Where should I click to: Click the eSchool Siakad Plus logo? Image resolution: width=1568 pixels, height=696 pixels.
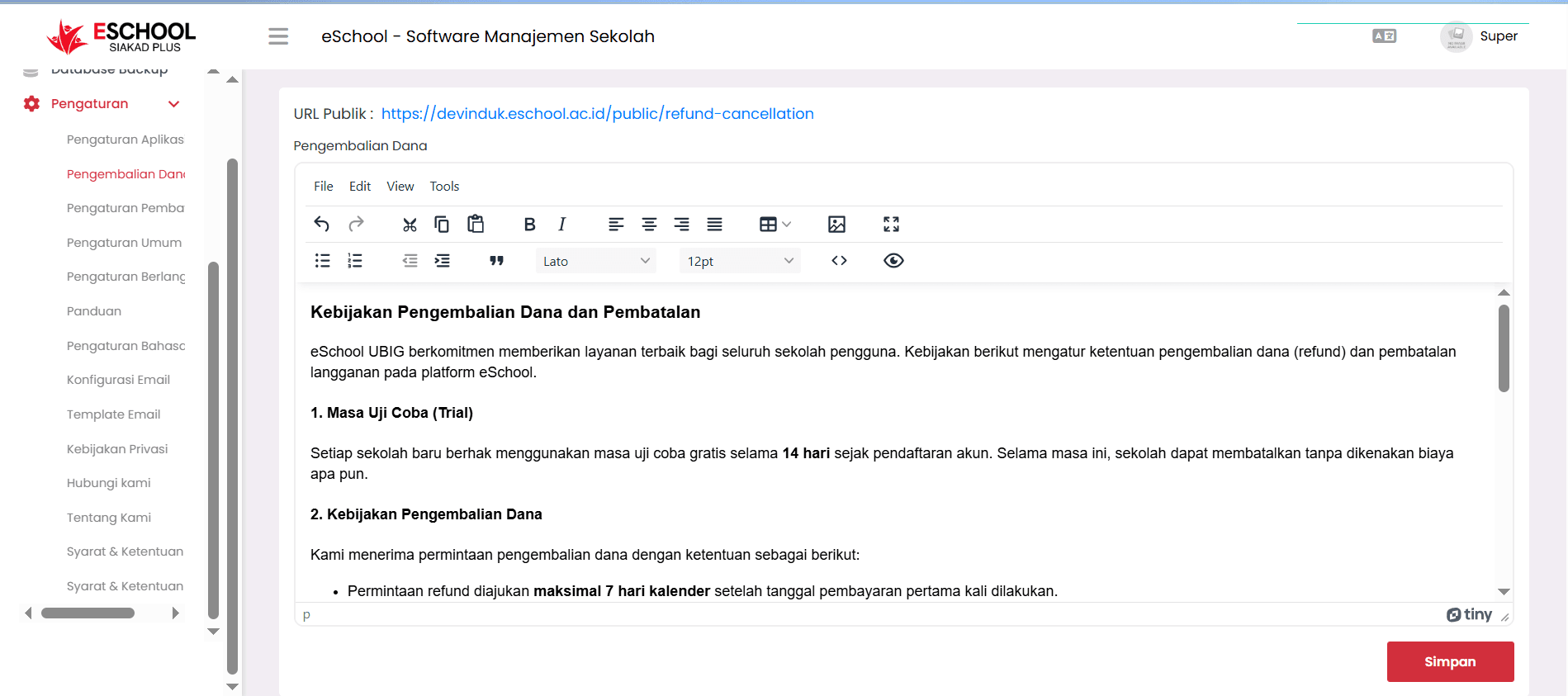point(121,36)
